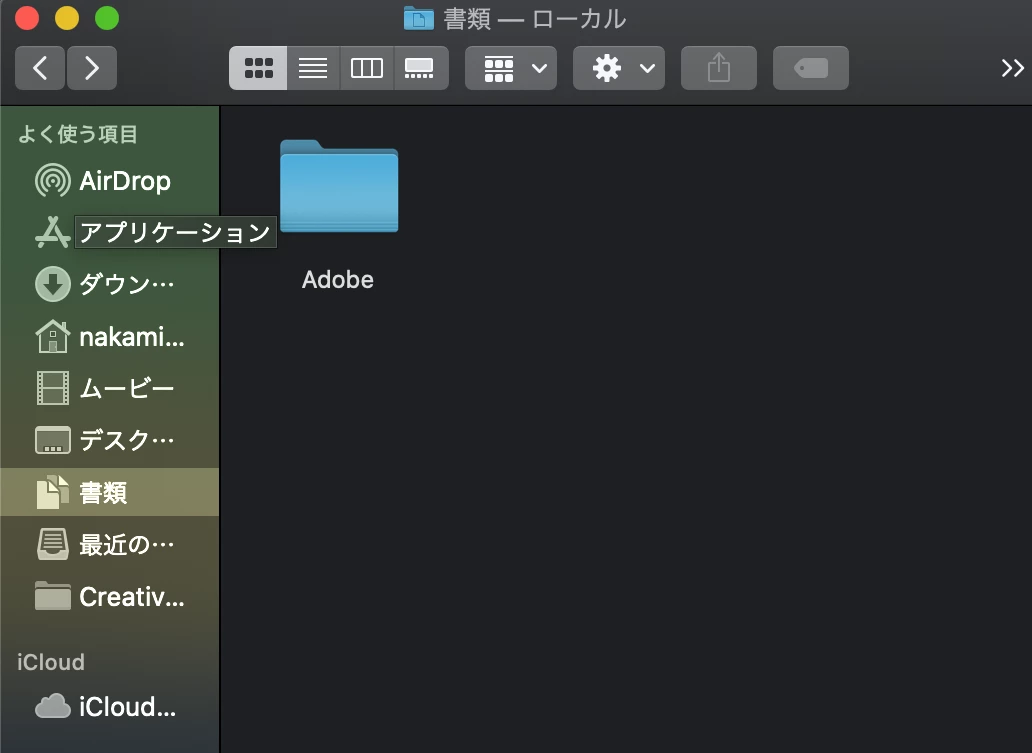Open ダウン… in the sidebar
The width and height of the screenshot is (1032, 753).
pyautogui.click(x=127, y=284)
